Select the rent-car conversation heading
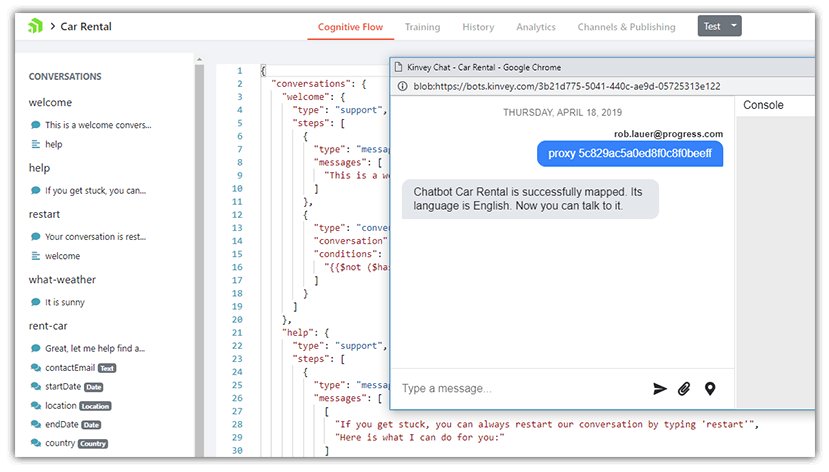 click(48, 326)
